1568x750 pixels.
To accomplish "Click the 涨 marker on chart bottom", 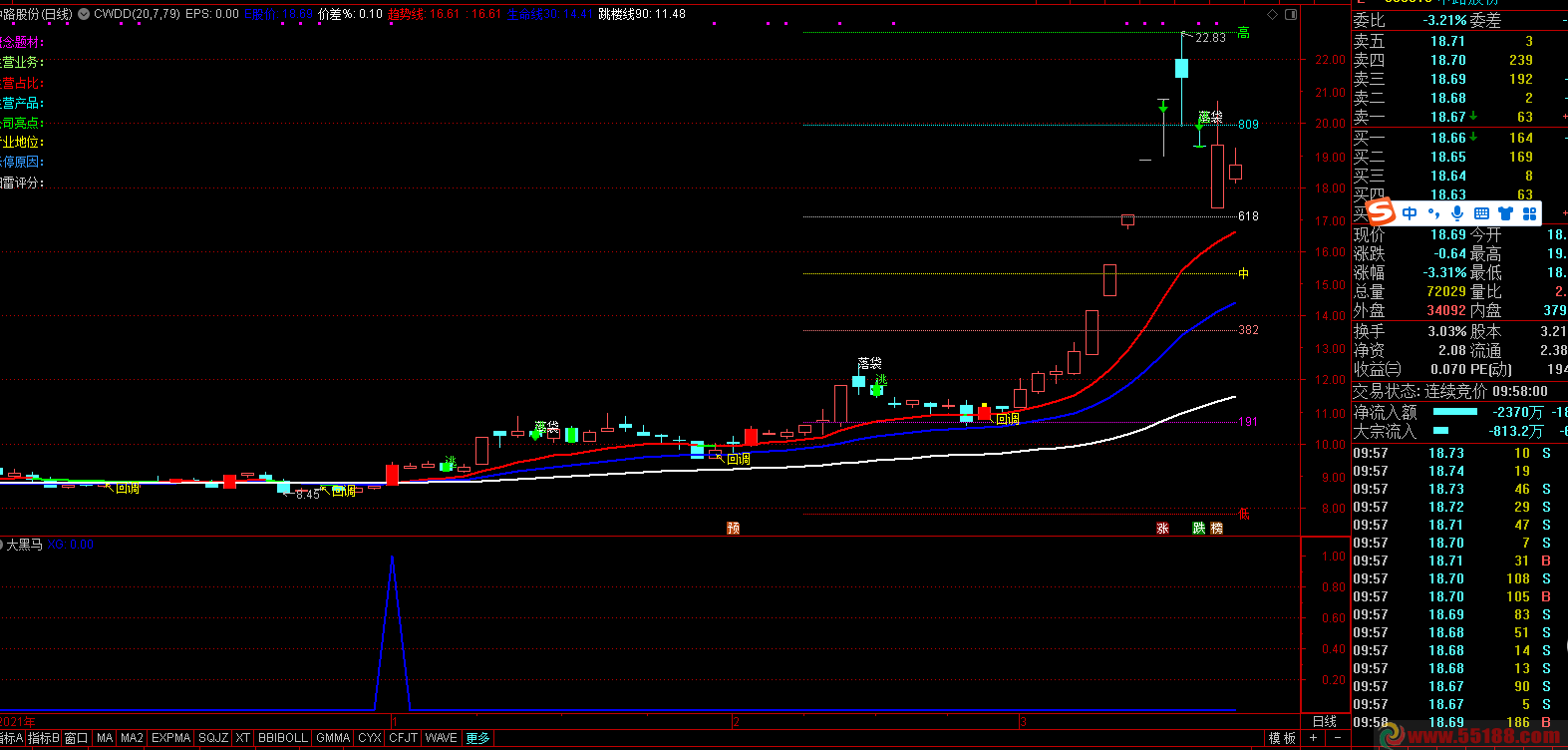I will tap(1162, 528).
